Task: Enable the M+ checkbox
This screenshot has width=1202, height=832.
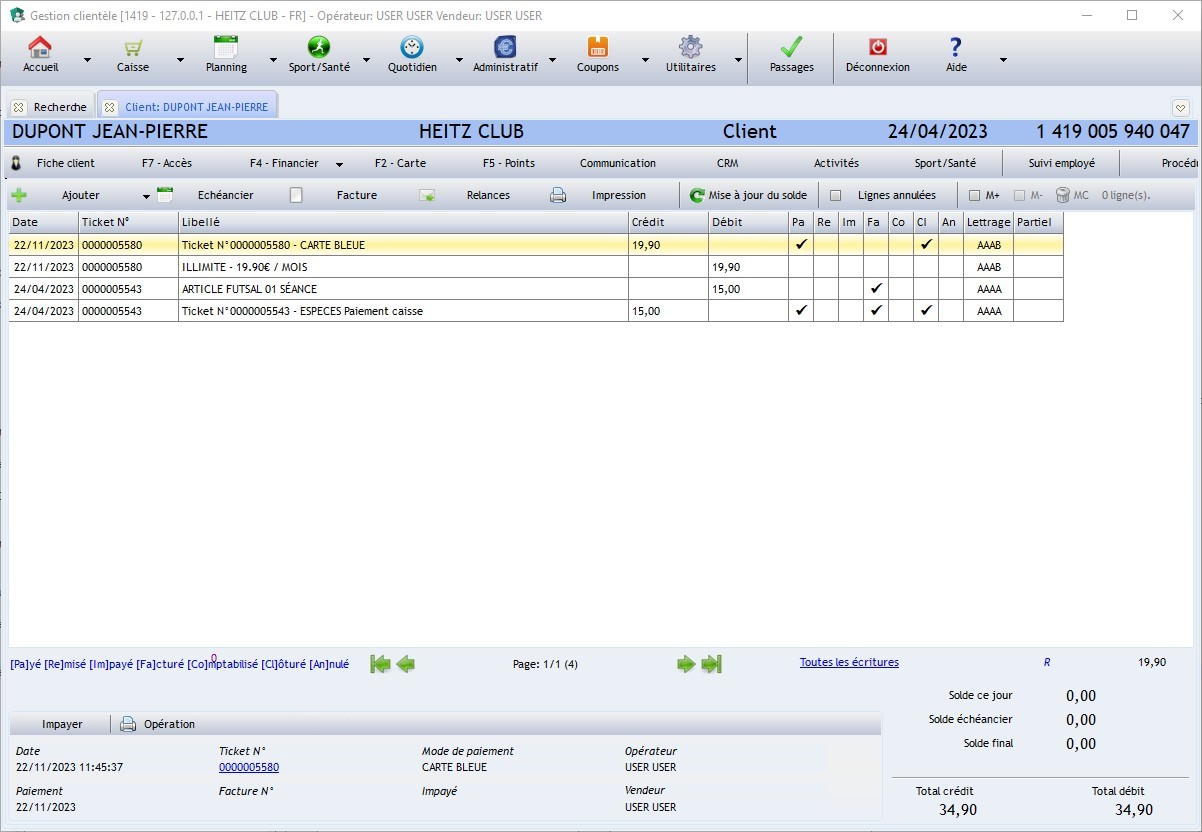Action: tap(975, 194)
